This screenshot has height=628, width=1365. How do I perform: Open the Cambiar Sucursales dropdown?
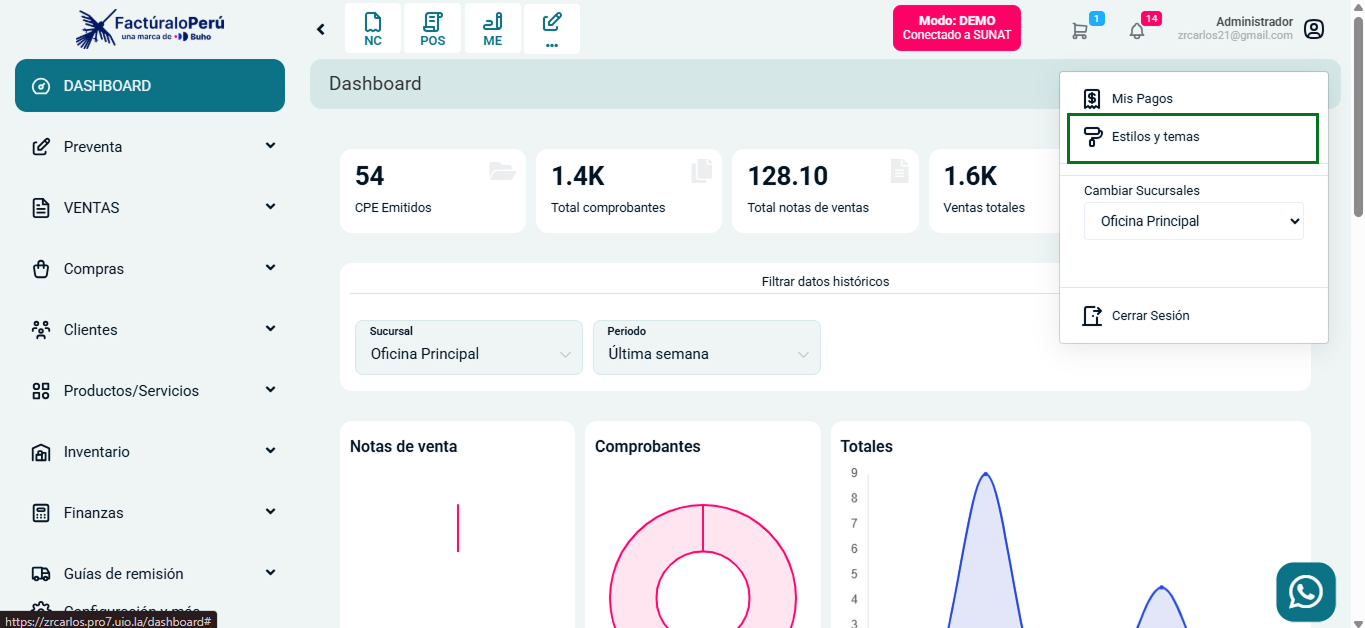(1193, 221)
